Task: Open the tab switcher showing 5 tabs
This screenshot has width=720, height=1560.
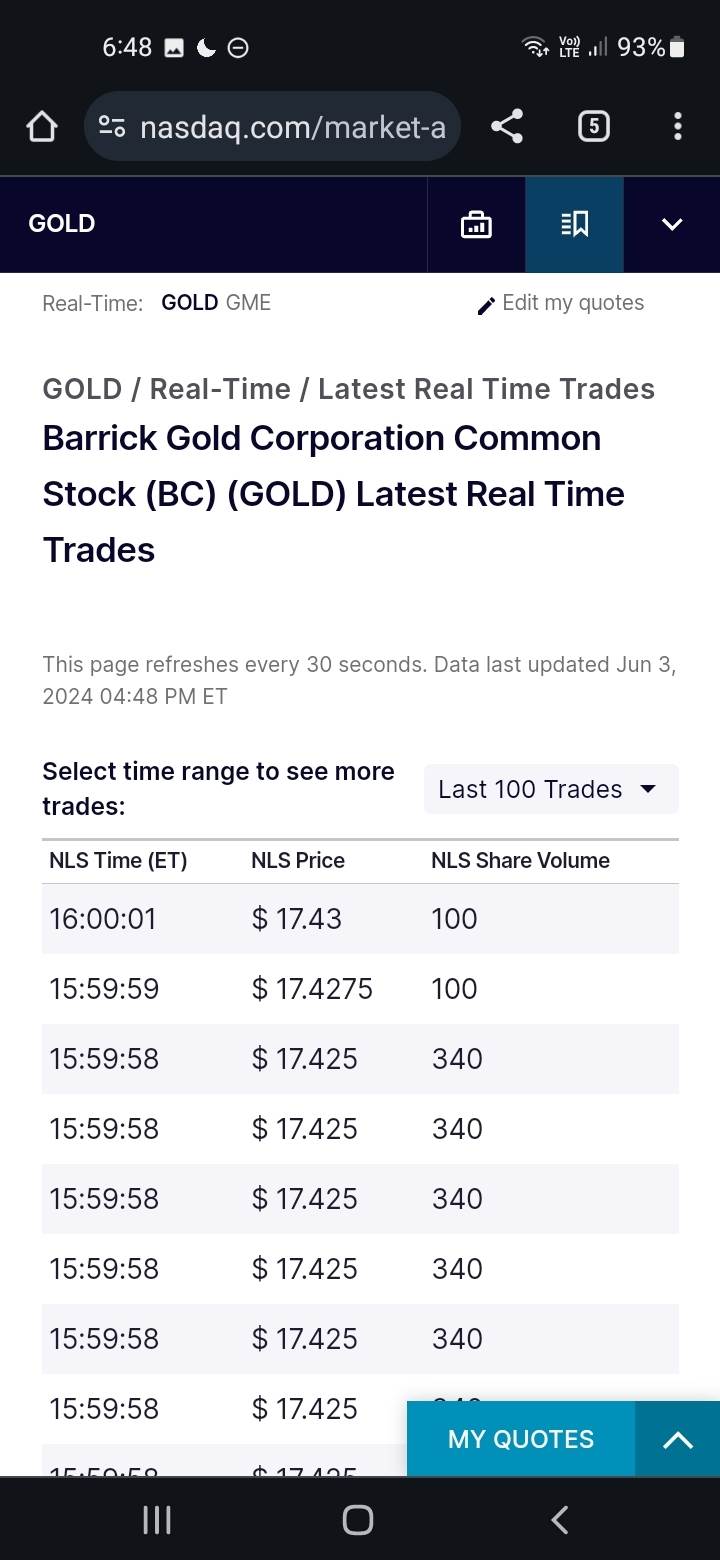Action: (593, 126)
